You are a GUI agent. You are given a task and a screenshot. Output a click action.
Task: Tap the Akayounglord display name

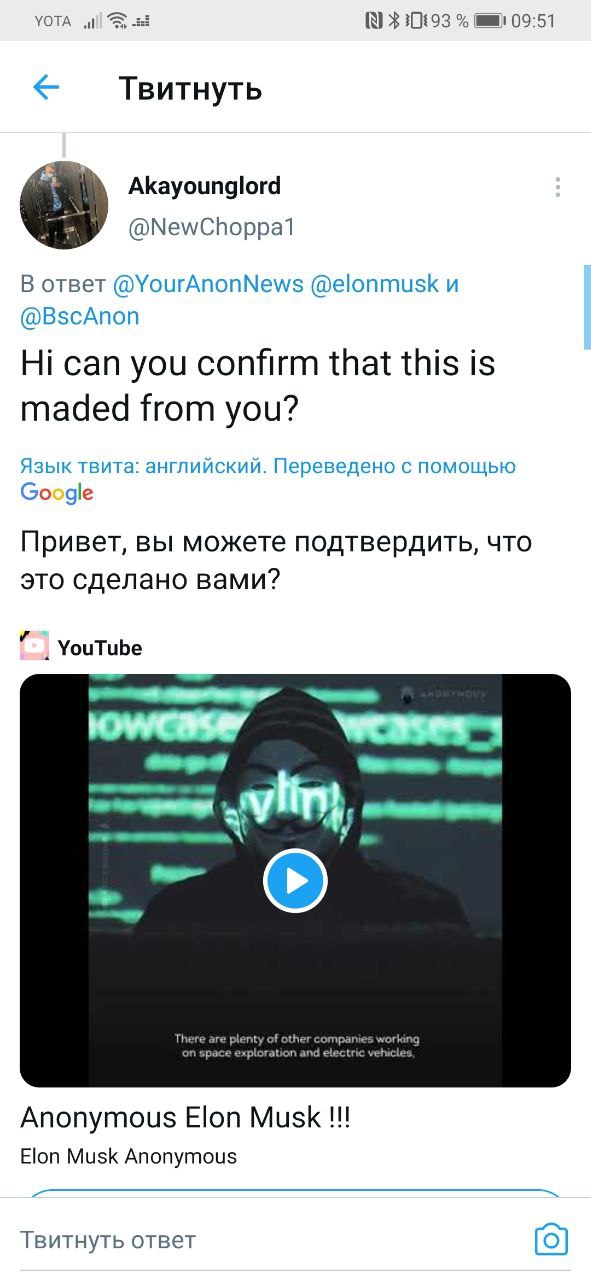click(204, 186)
